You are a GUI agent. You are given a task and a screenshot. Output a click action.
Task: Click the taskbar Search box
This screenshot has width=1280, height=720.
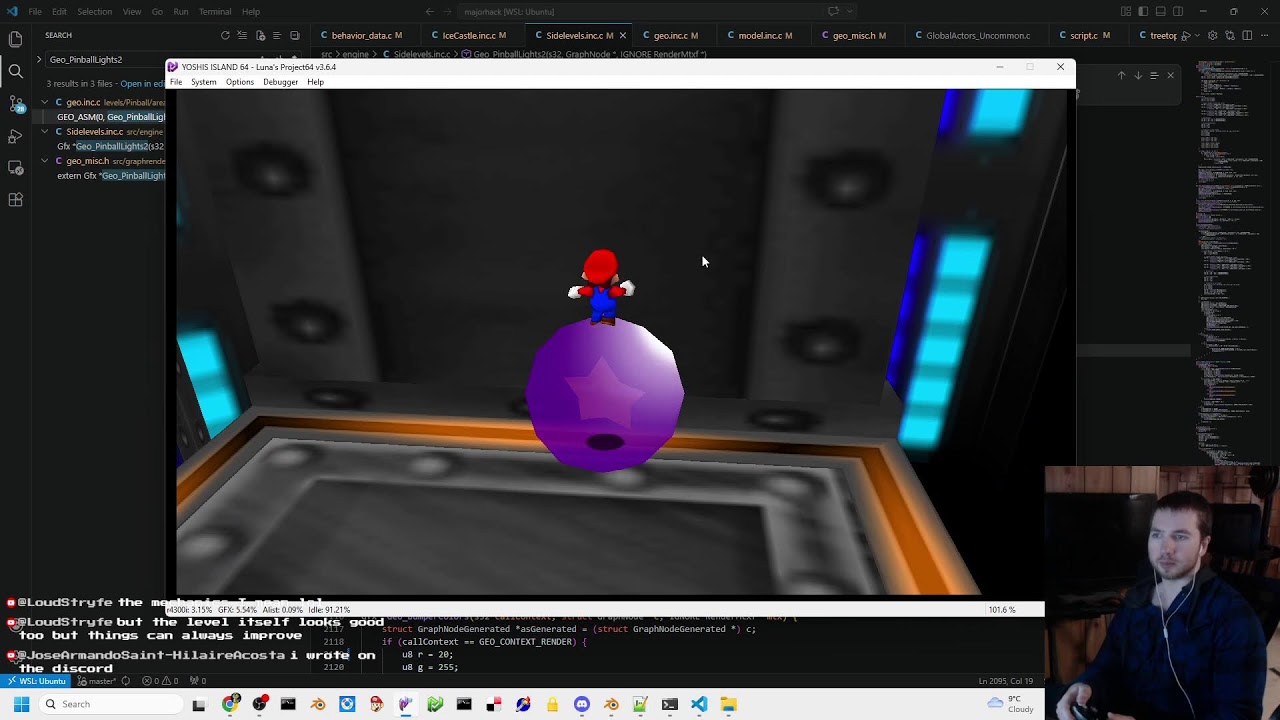(110, 704)
